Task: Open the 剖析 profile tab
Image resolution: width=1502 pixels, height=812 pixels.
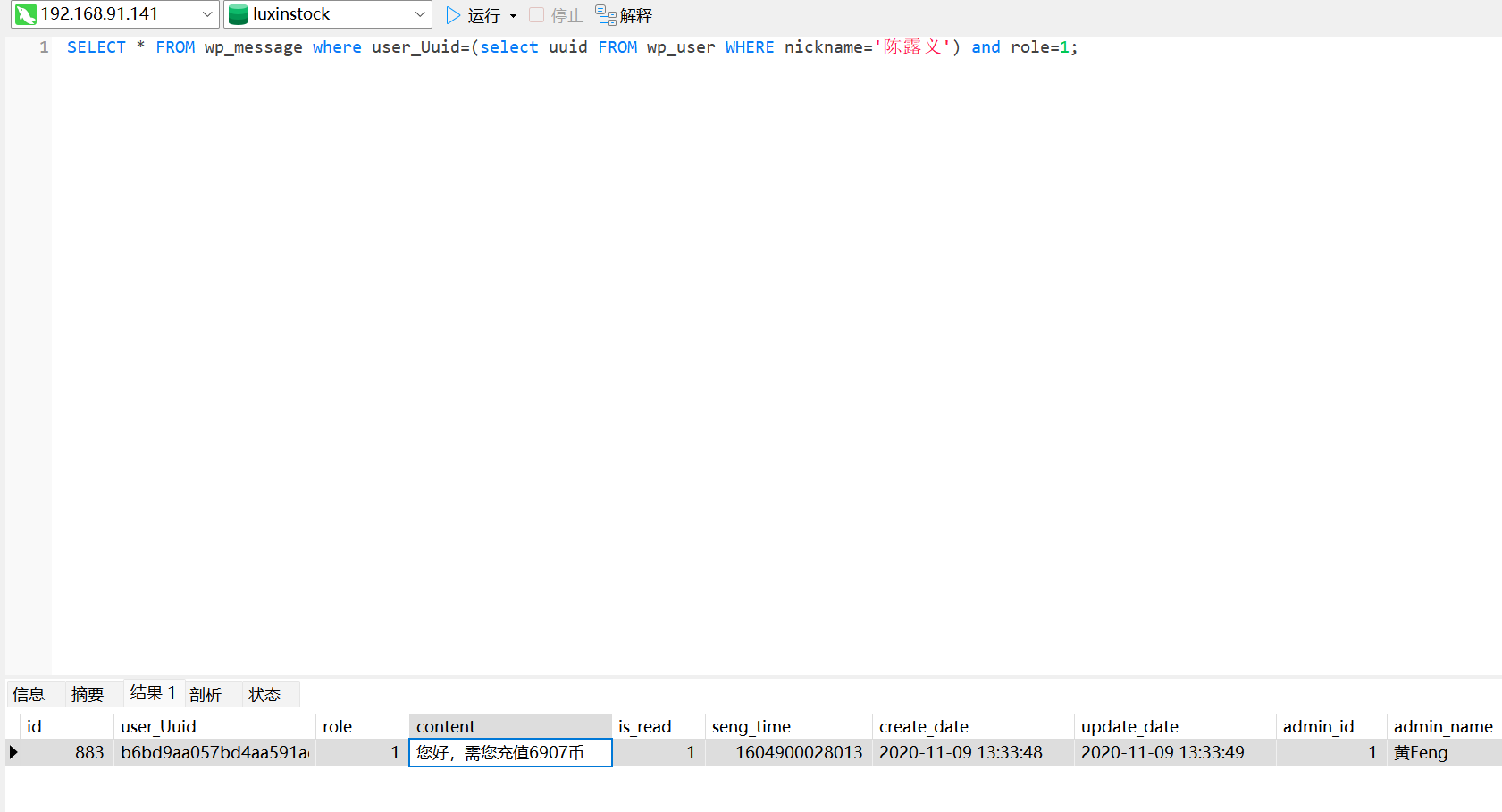Action: coord(206,694)
